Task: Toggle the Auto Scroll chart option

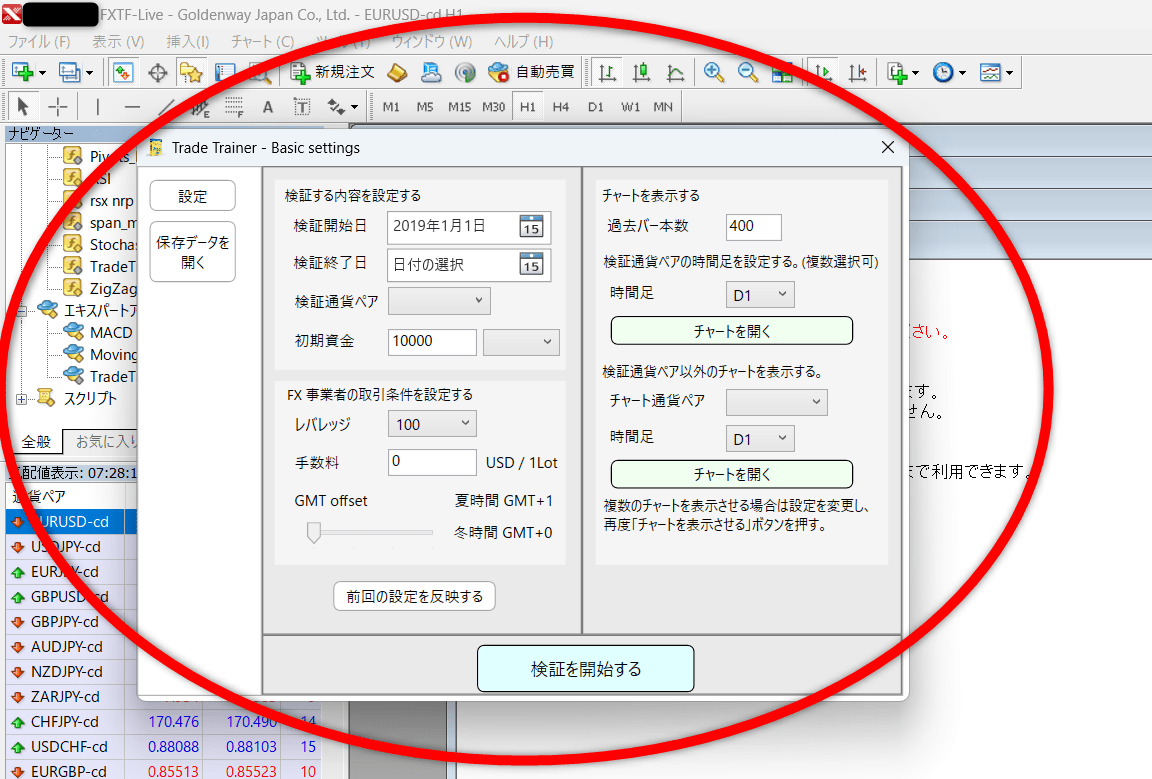Action: pyautogui.click(x=822, y=72)
